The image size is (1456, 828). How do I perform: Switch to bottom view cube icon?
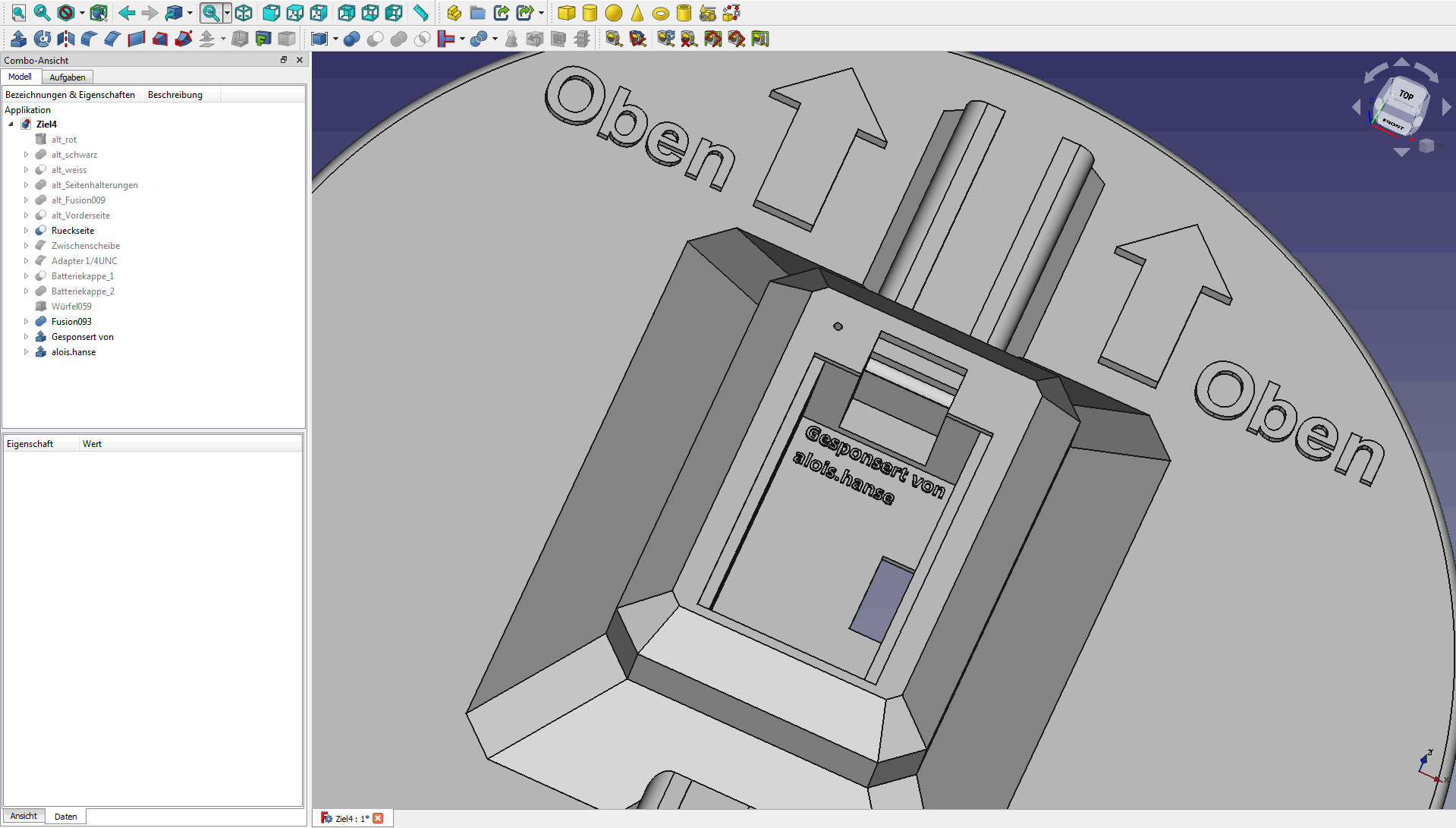click(x=370, y=13)
